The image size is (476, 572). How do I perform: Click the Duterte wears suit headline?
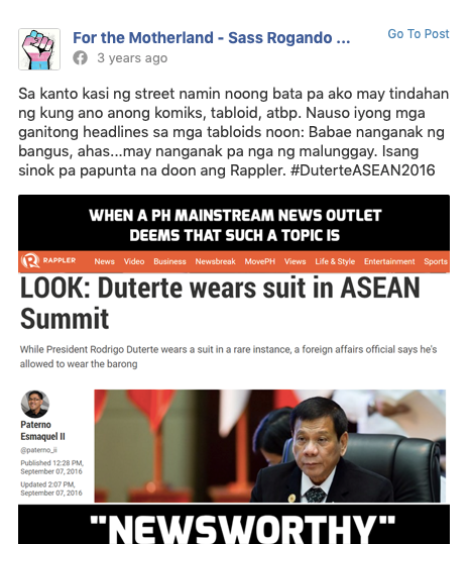click(220, 303)
